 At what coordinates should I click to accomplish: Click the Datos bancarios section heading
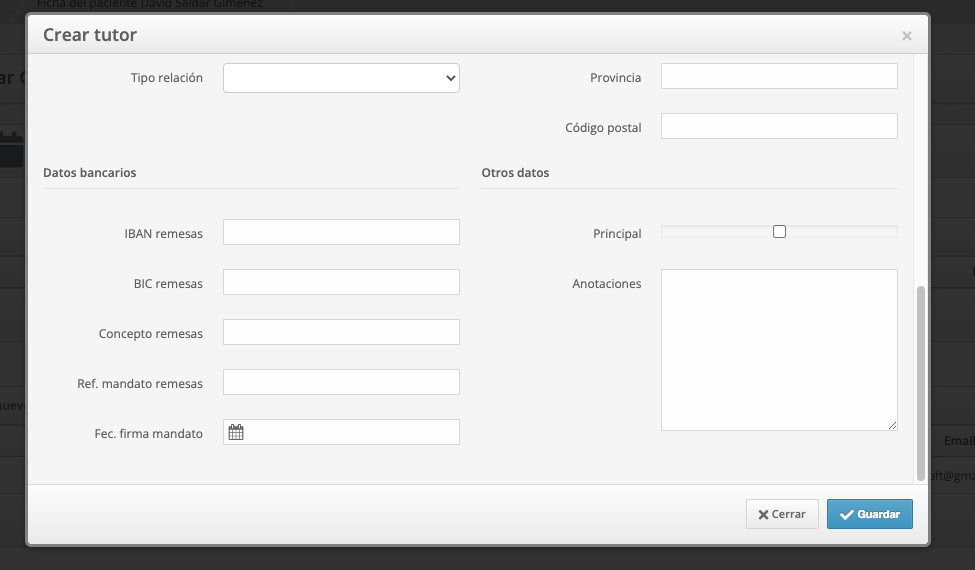point(90,173)
